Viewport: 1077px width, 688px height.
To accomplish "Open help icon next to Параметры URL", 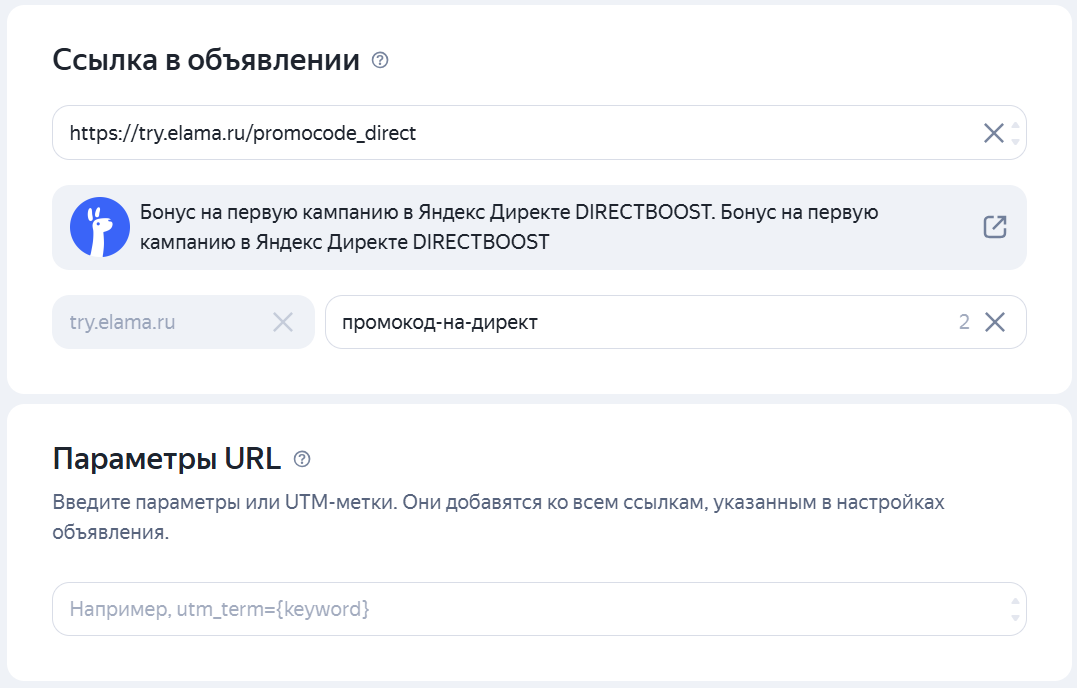I will pyautogui.click(x=302, y=459).
